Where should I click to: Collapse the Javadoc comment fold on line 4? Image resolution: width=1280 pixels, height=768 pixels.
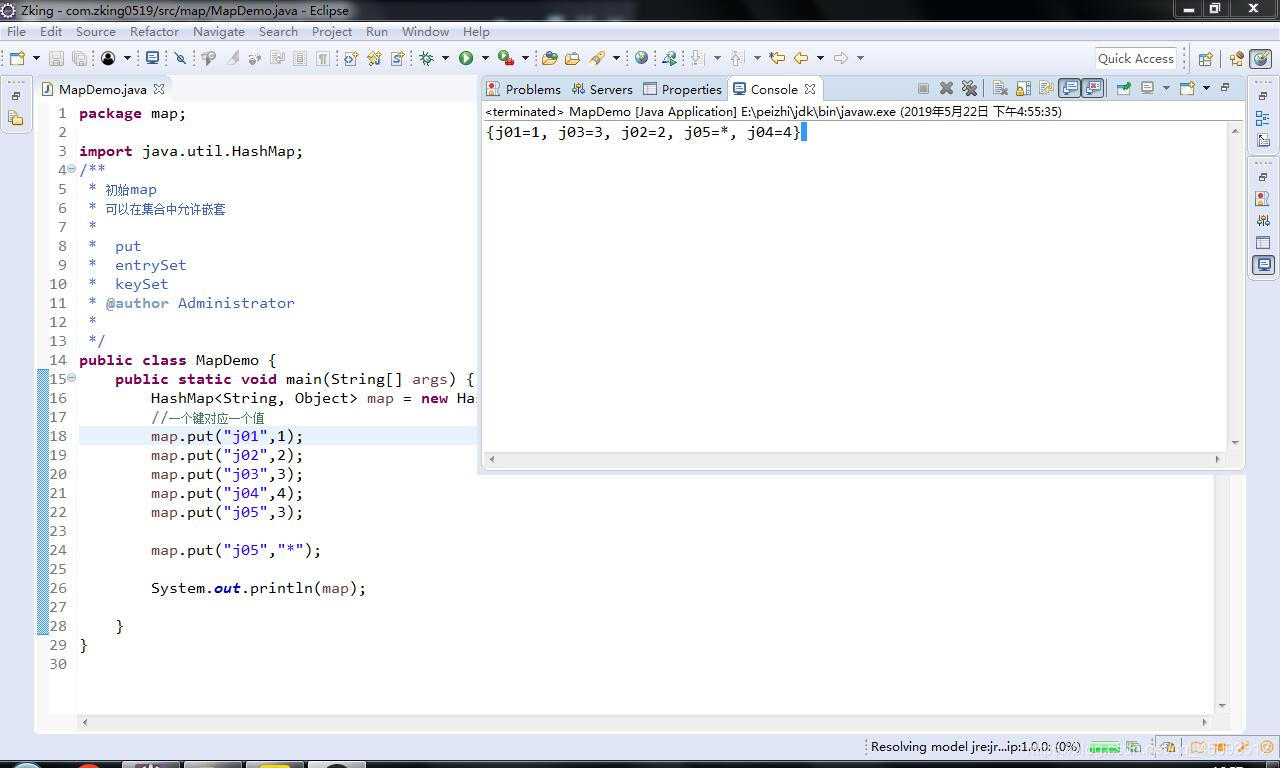pos(71,169)
